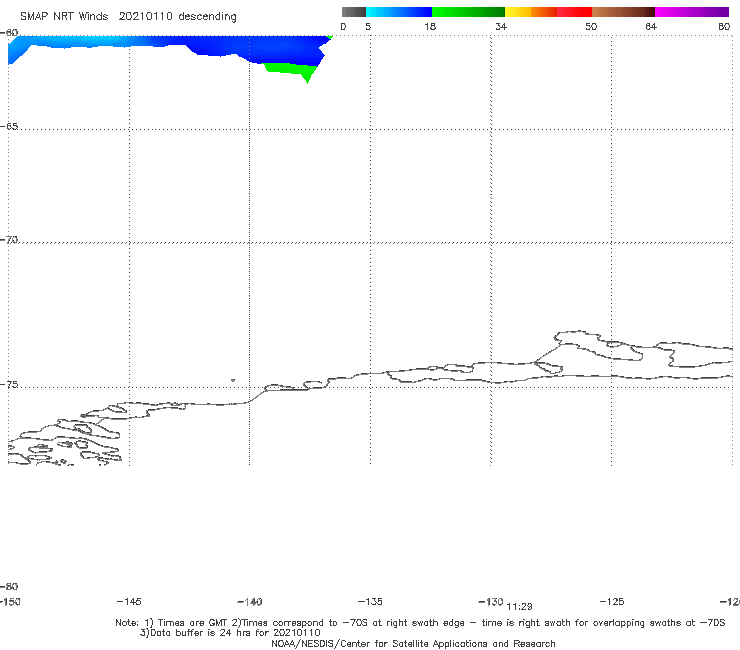
Task: Click the color scale value '18'
Action: (430, 26)
